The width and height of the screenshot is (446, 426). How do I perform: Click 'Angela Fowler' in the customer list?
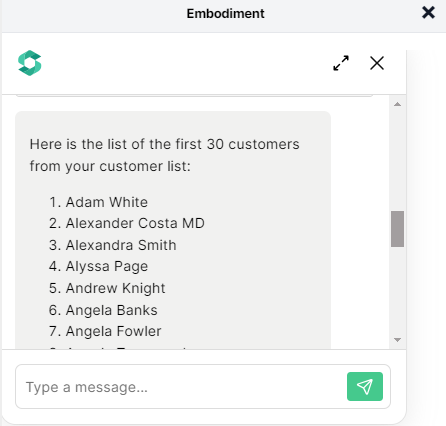click(113, 331)
